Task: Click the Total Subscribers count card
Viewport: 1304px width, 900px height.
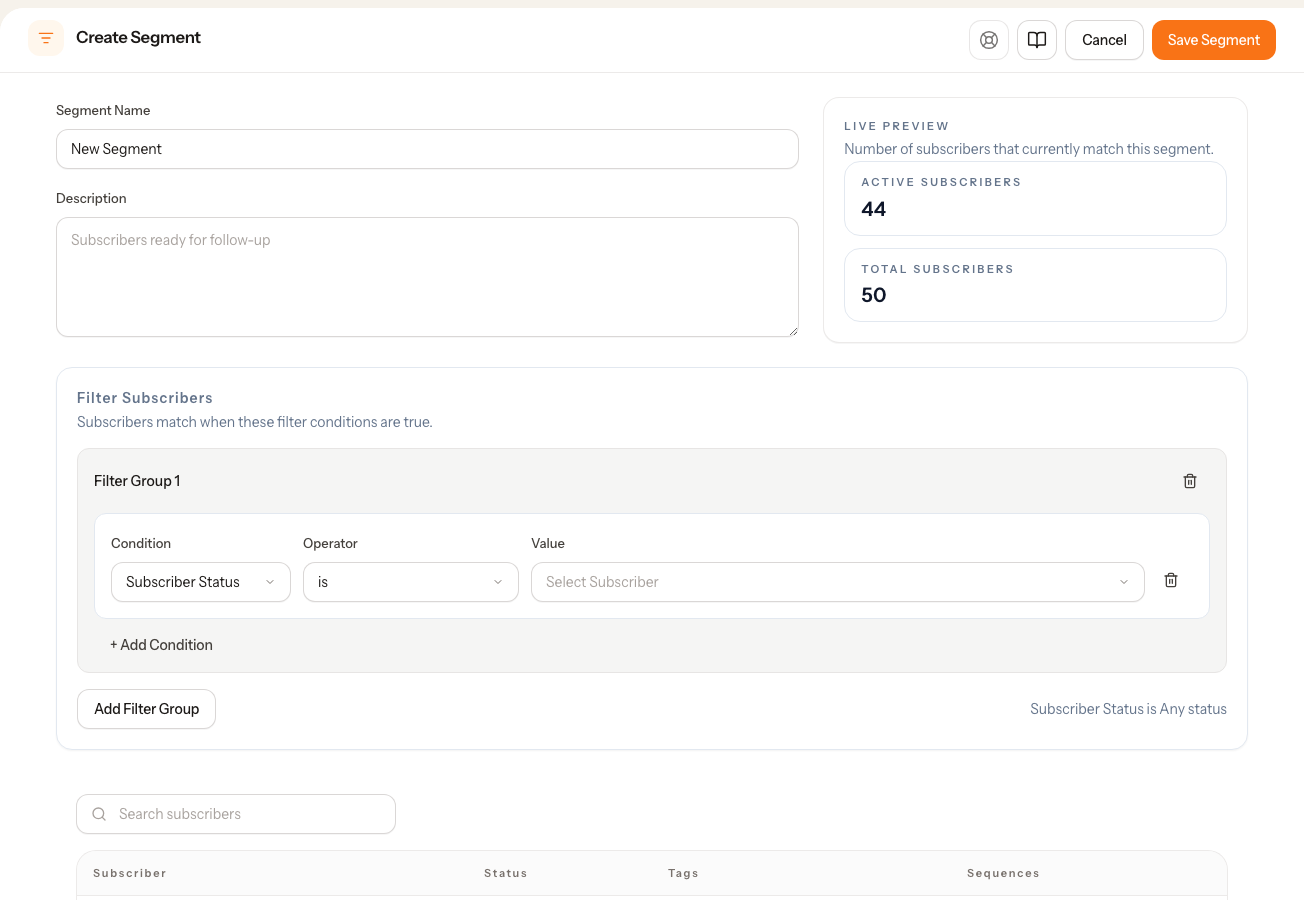Action: click(1035, 285)
